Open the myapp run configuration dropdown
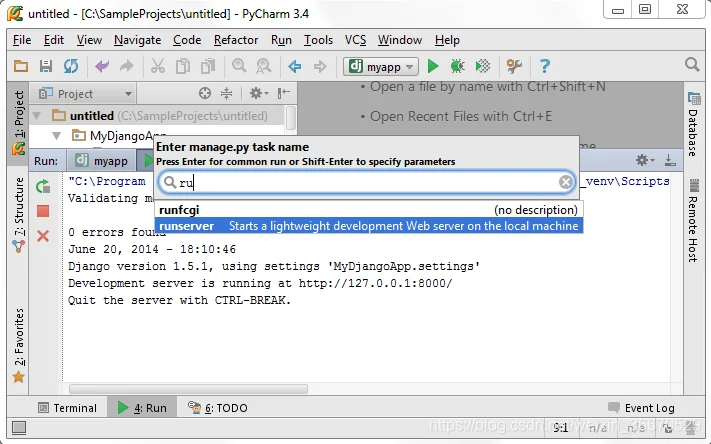The width and height of the screenshot is (711, 444). point(381,67)
